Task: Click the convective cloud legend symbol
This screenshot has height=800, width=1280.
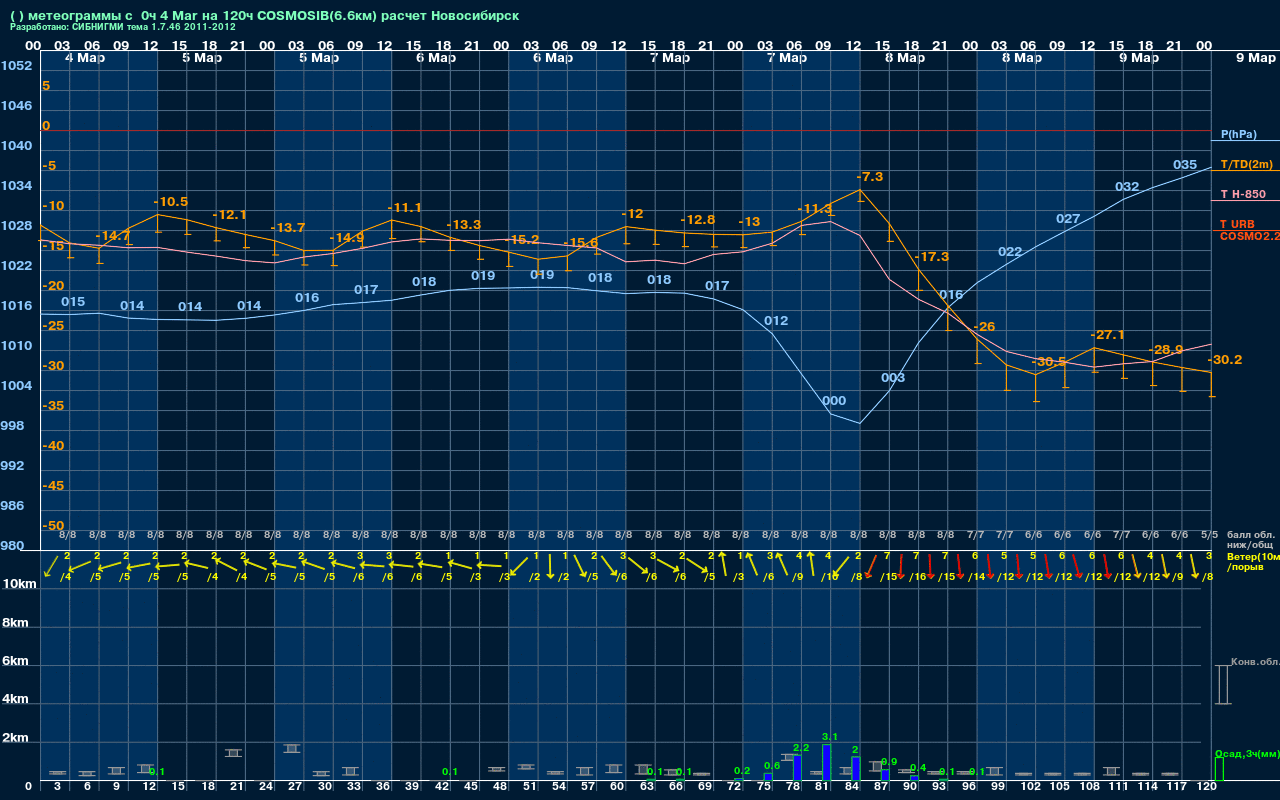Action: (1222, 685)
